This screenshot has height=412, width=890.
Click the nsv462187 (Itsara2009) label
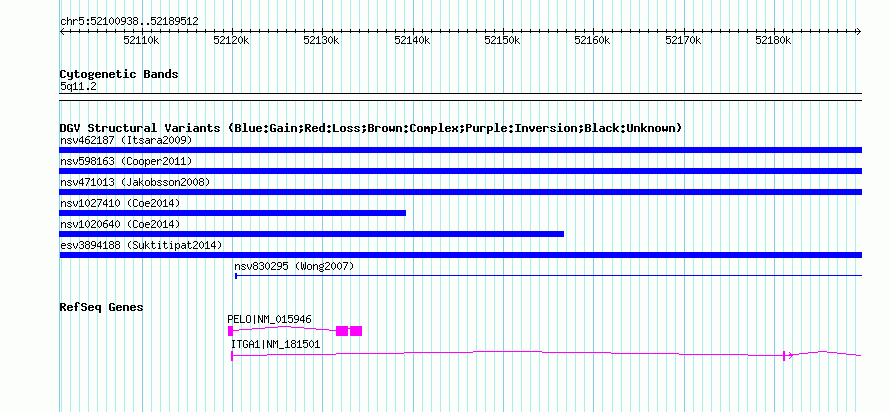pos(126,140)
